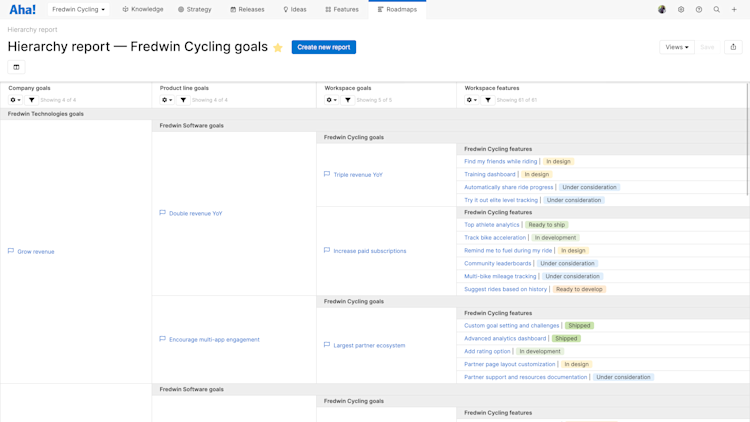Click flag icon beside Largest partner ecosystem
This screenshot has height=422, width=750.
(x=327, y=345)
